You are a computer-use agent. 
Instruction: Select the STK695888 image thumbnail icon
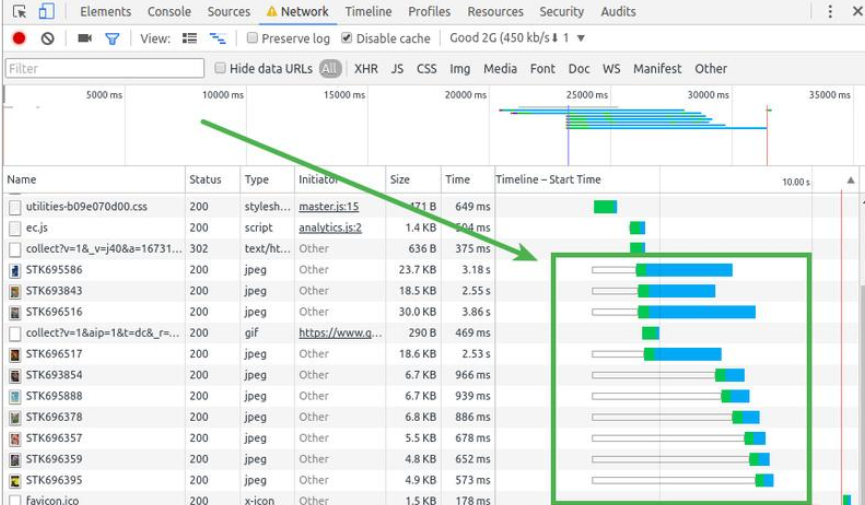[15, 396]
